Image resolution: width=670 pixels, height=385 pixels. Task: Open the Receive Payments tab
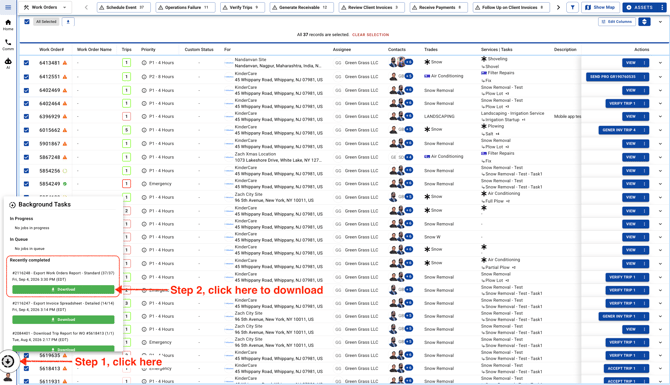(x=438, y=7)
